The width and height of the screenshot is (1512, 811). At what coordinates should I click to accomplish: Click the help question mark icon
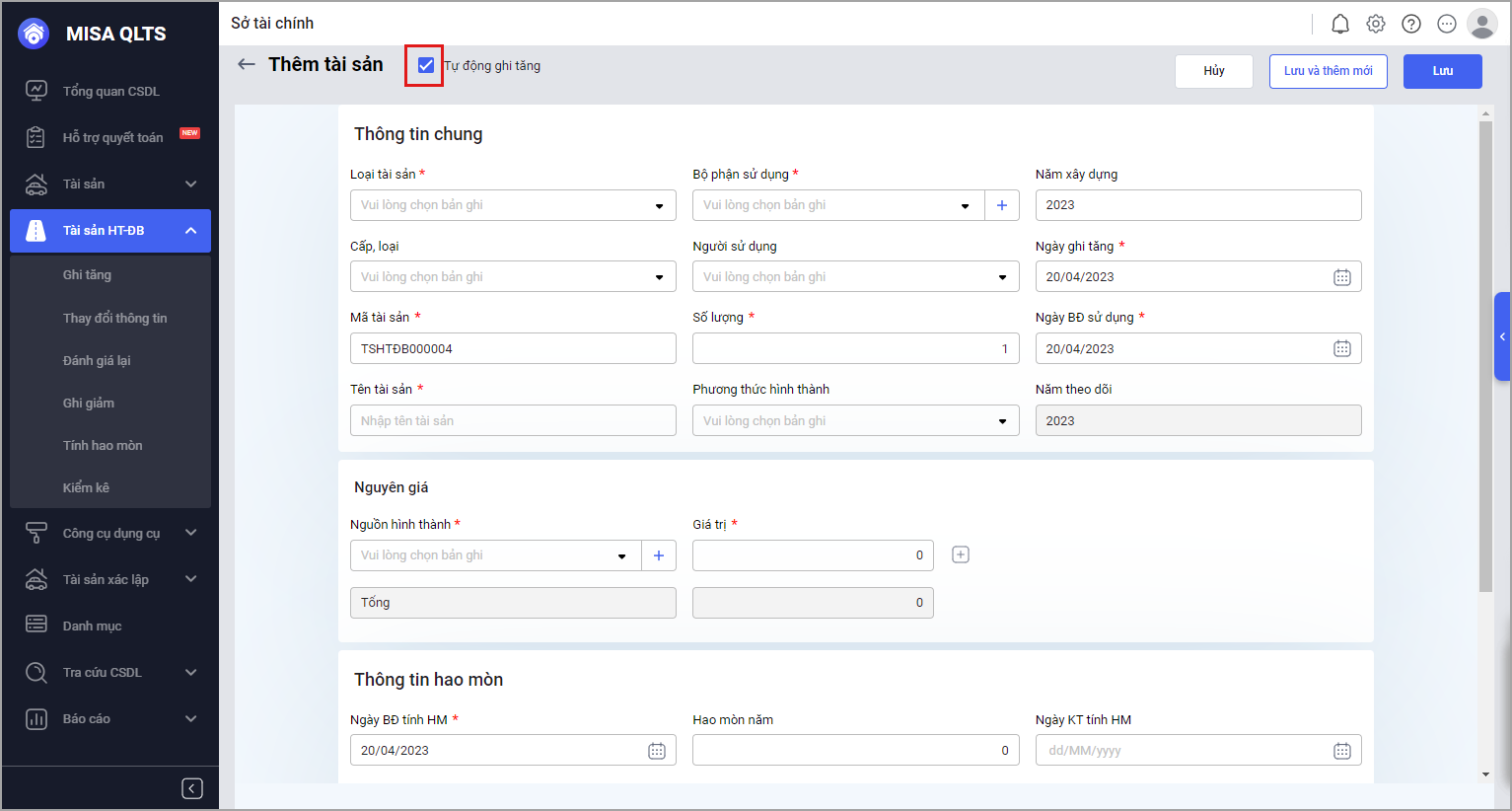pyautogui.click(x=1410, y=24)
